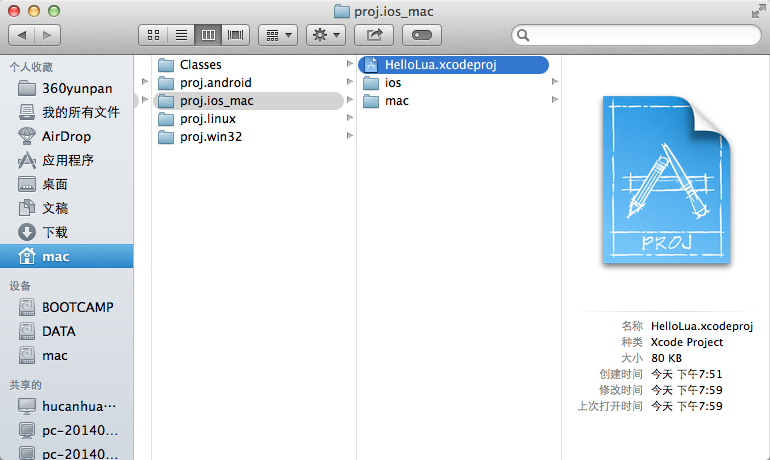Select the mac home folder in the sidebar
Viewport: 770px width, 460px height.
(67, 256)
